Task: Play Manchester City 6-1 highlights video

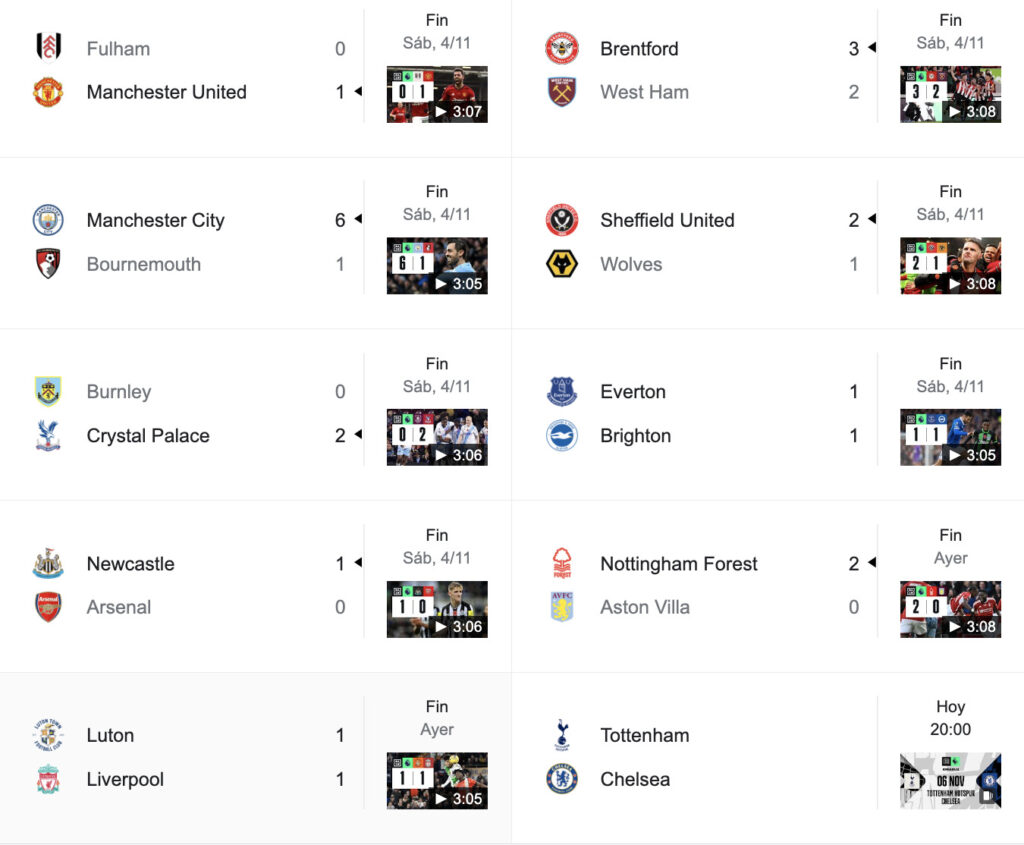Action: pyautogui.click(x=437, y=266)
